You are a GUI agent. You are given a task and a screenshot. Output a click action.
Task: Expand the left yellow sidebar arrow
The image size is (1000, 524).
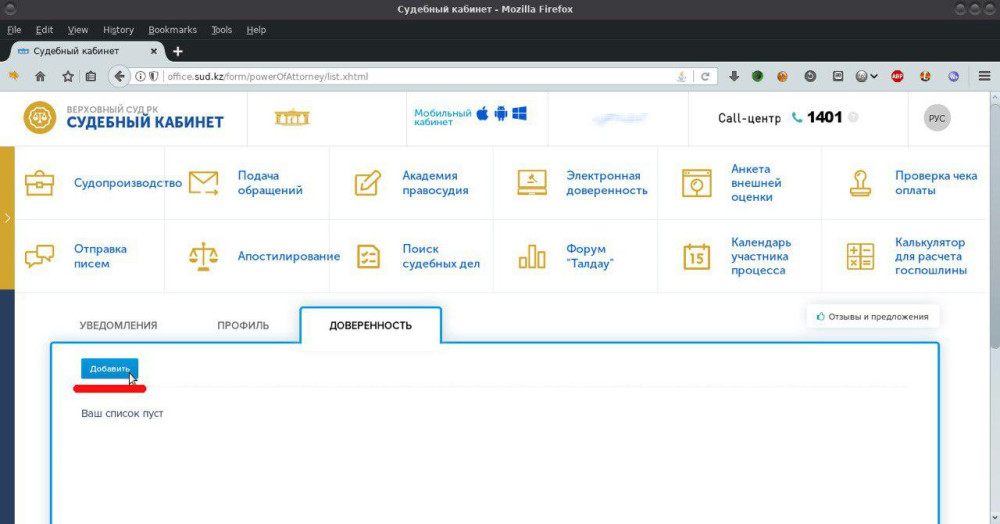7,217
